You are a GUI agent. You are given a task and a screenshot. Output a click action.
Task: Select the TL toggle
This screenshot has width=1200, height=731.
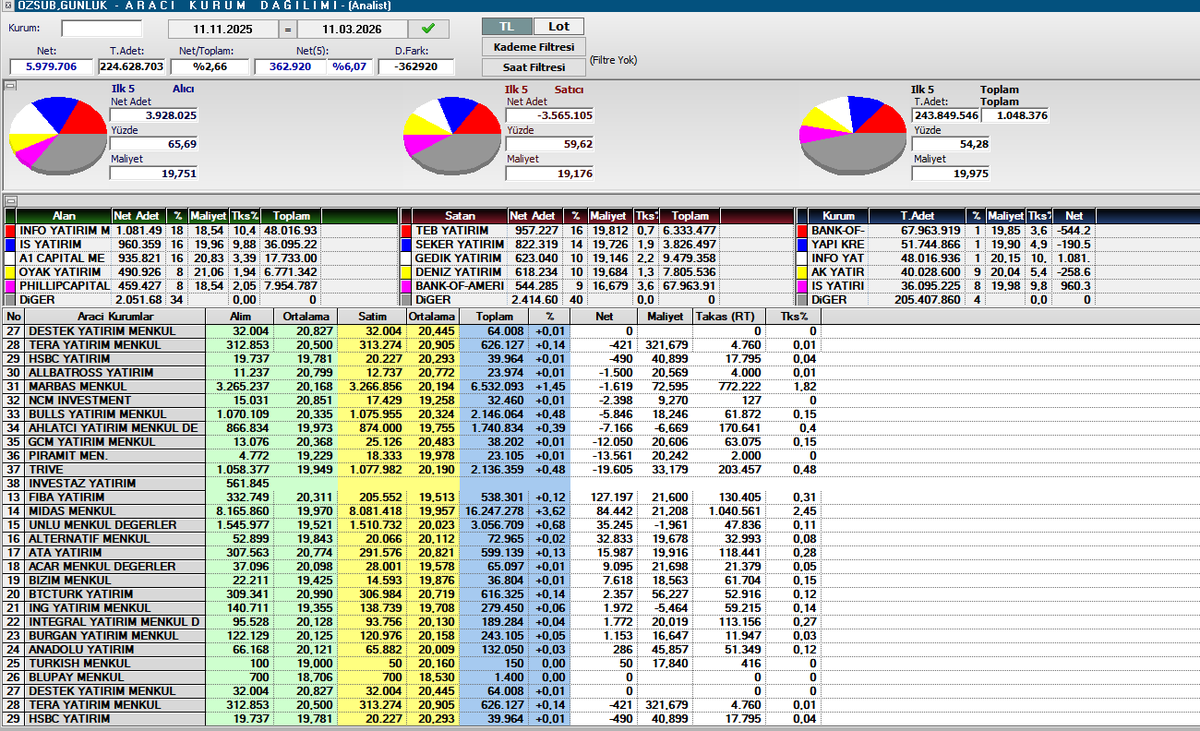coord(507,26)
